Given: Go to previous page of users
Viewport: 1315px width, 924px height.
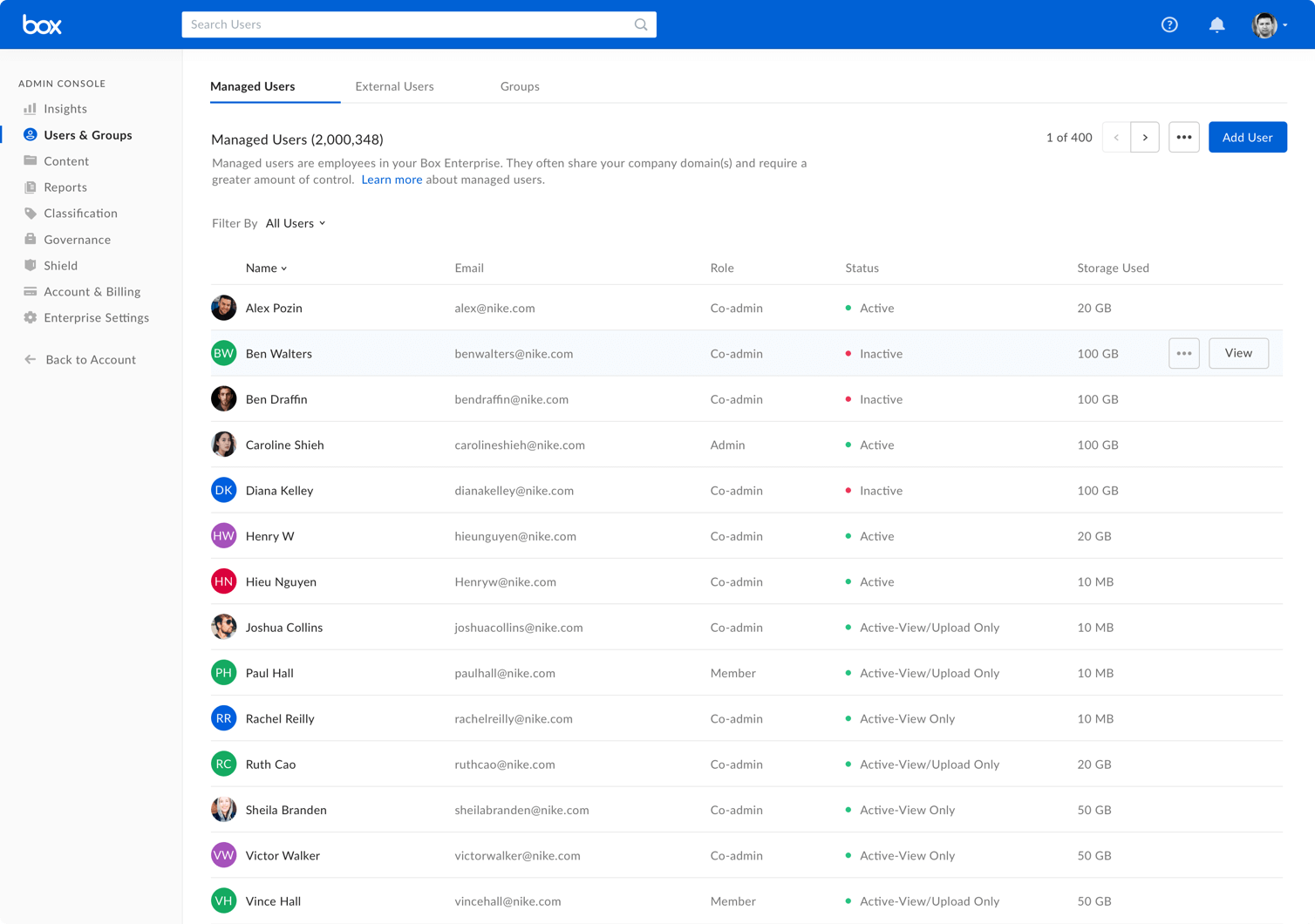Looking at the screenshot, I should tap(1116, 137).
